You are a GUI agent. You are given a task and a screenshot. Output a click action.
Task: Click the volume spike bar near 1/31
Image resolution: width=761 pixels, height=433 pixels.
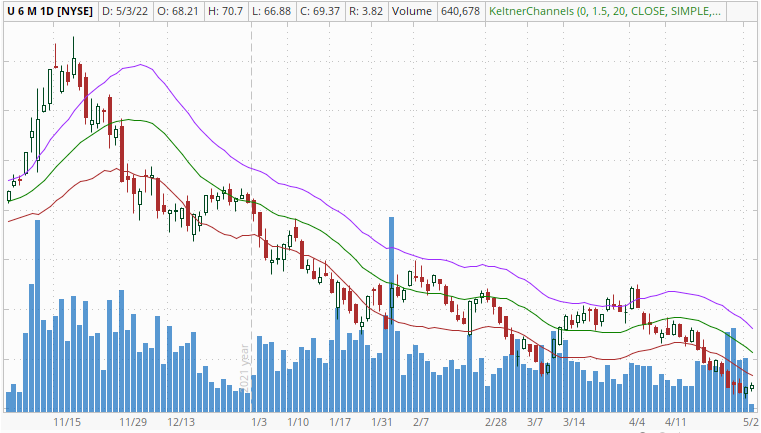click(392, 315)
